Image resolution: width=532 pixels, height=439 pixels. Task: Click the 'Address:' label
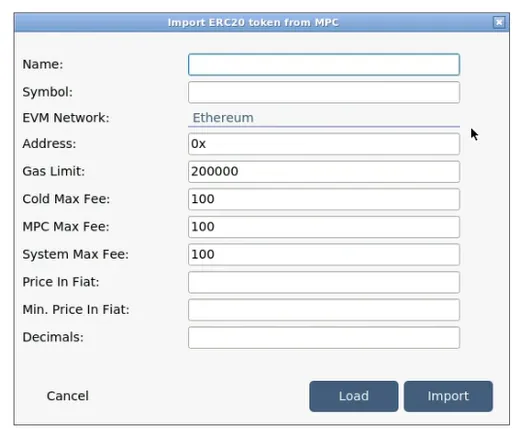pos(49,144)
